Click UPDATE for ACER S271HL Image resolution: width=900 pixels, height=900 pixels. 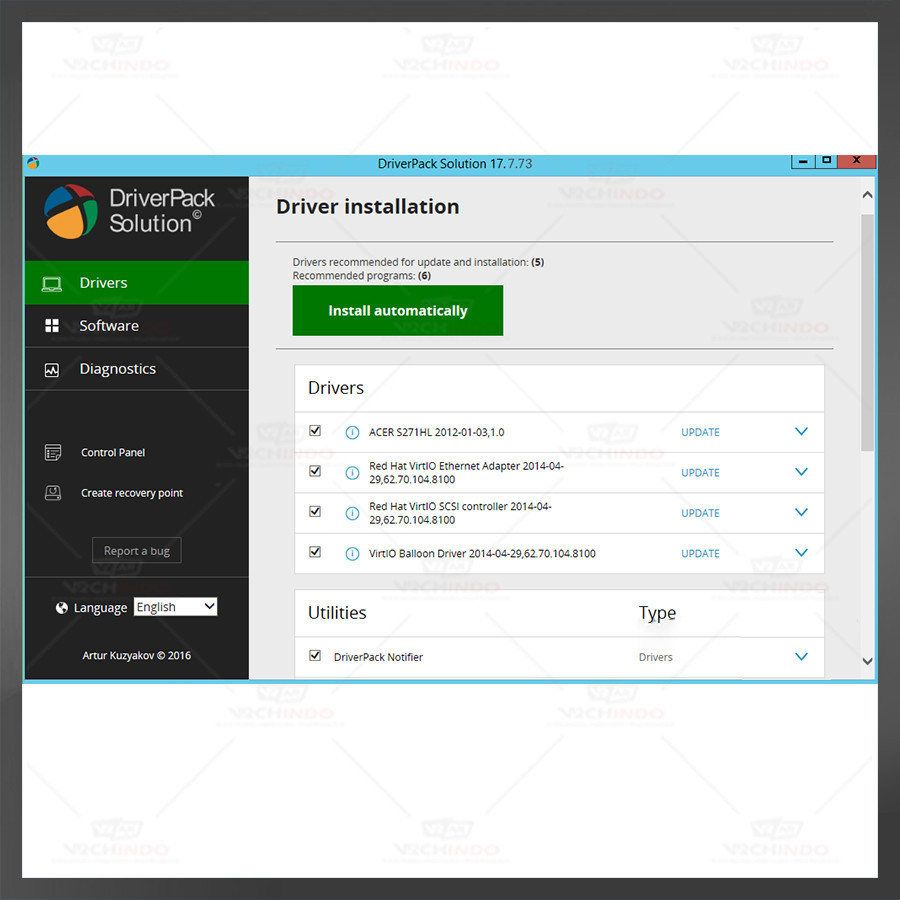(x=700, y=432)
